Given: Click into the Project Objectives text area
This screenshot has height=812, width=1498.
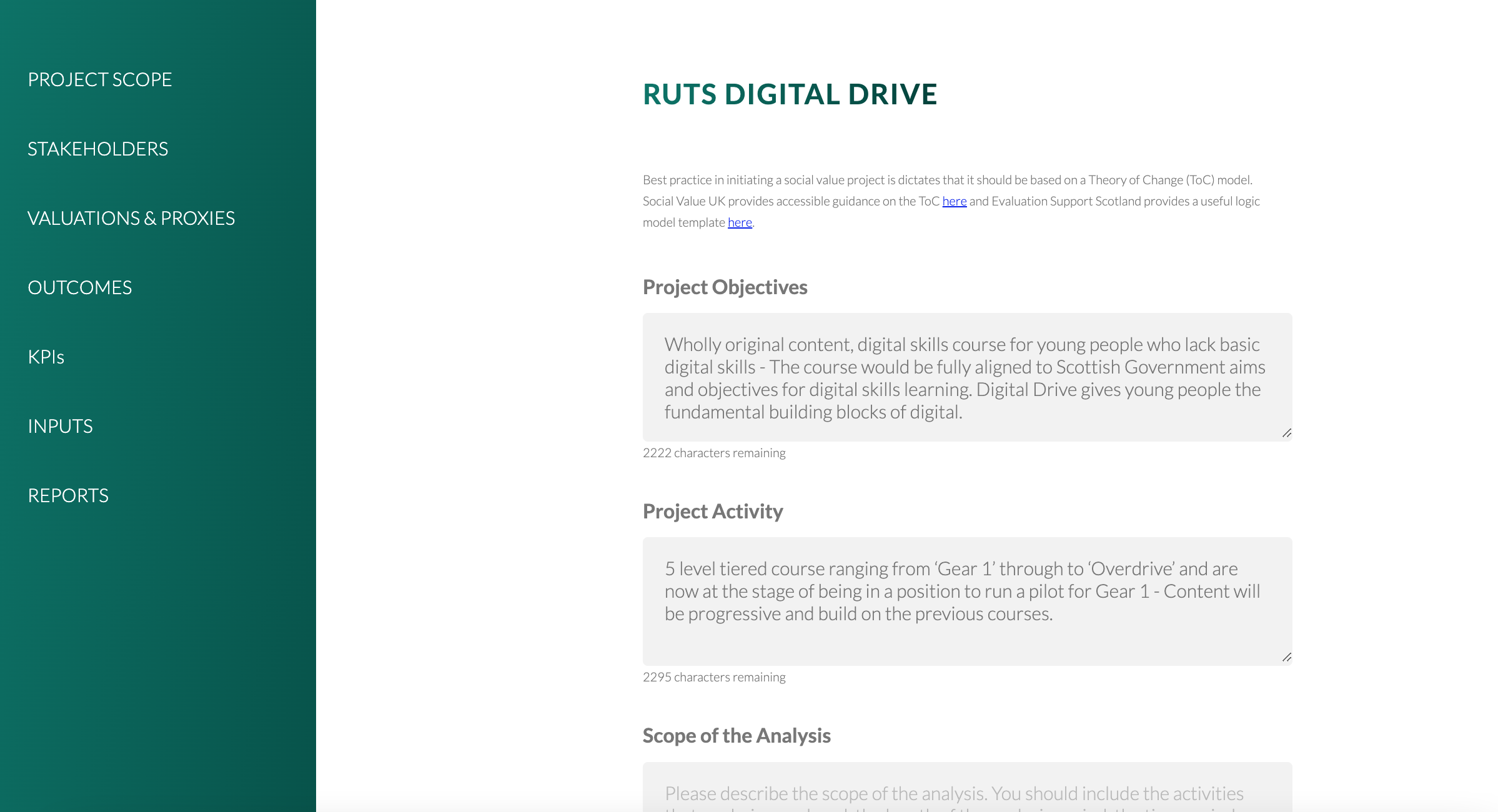Looking at the screenshot, I should coord(967,377).
